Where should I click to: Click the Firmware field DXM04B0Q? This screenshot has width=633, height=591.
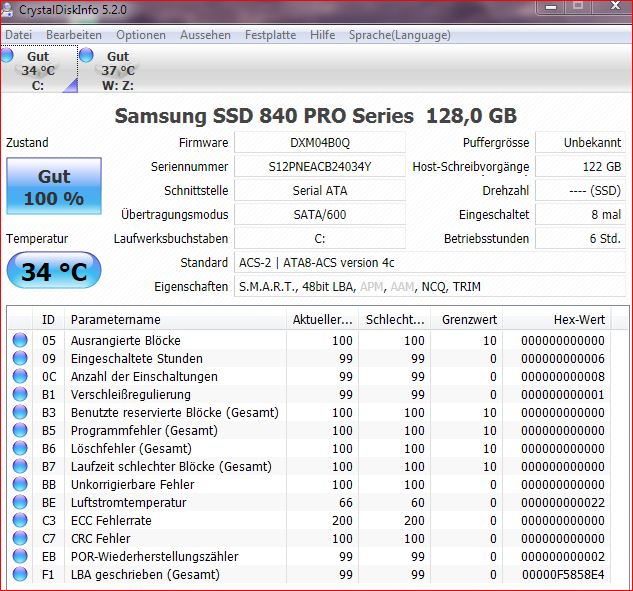tap(320, 143)
